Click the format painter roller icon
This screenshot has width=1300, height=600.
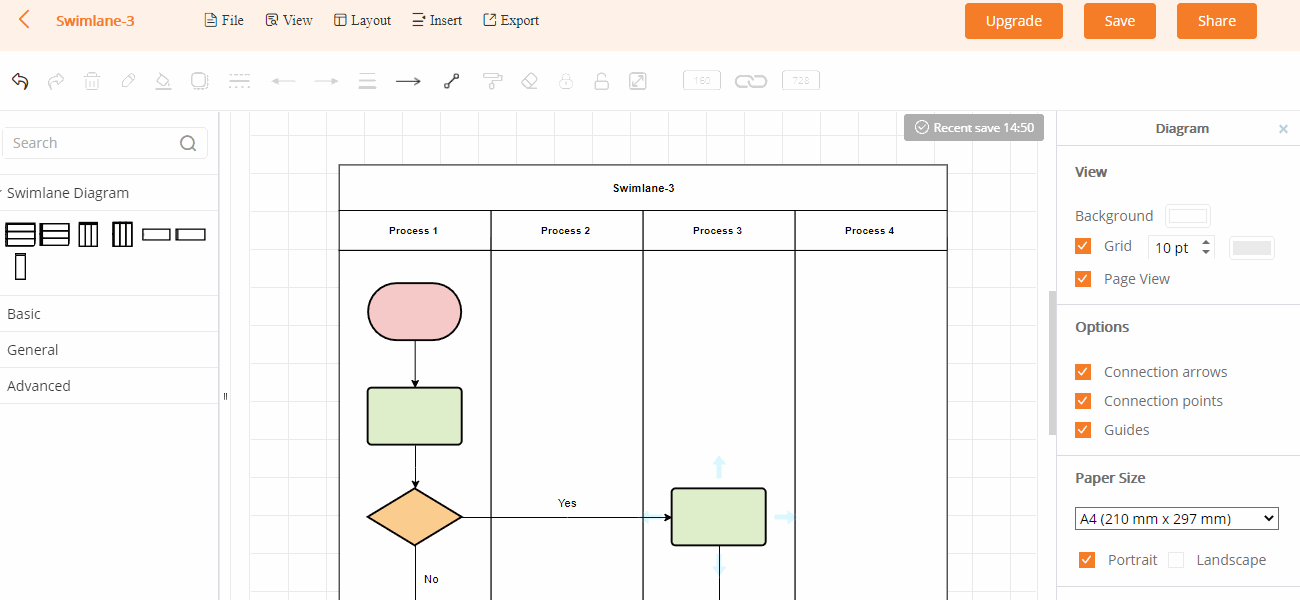(492, 81)
